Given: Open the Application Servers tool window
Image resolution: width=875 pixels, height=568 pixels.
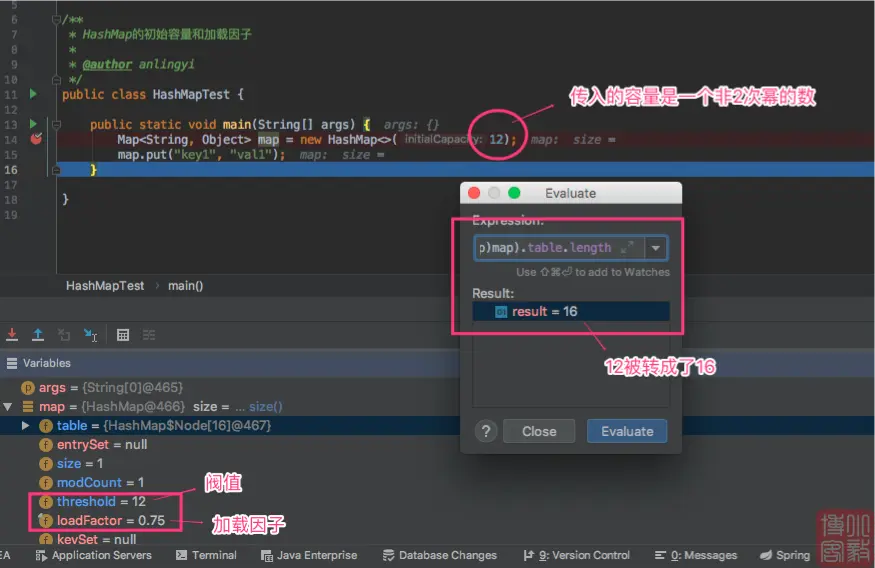Looking at the screenshot, I should click(x=94, y=555).
